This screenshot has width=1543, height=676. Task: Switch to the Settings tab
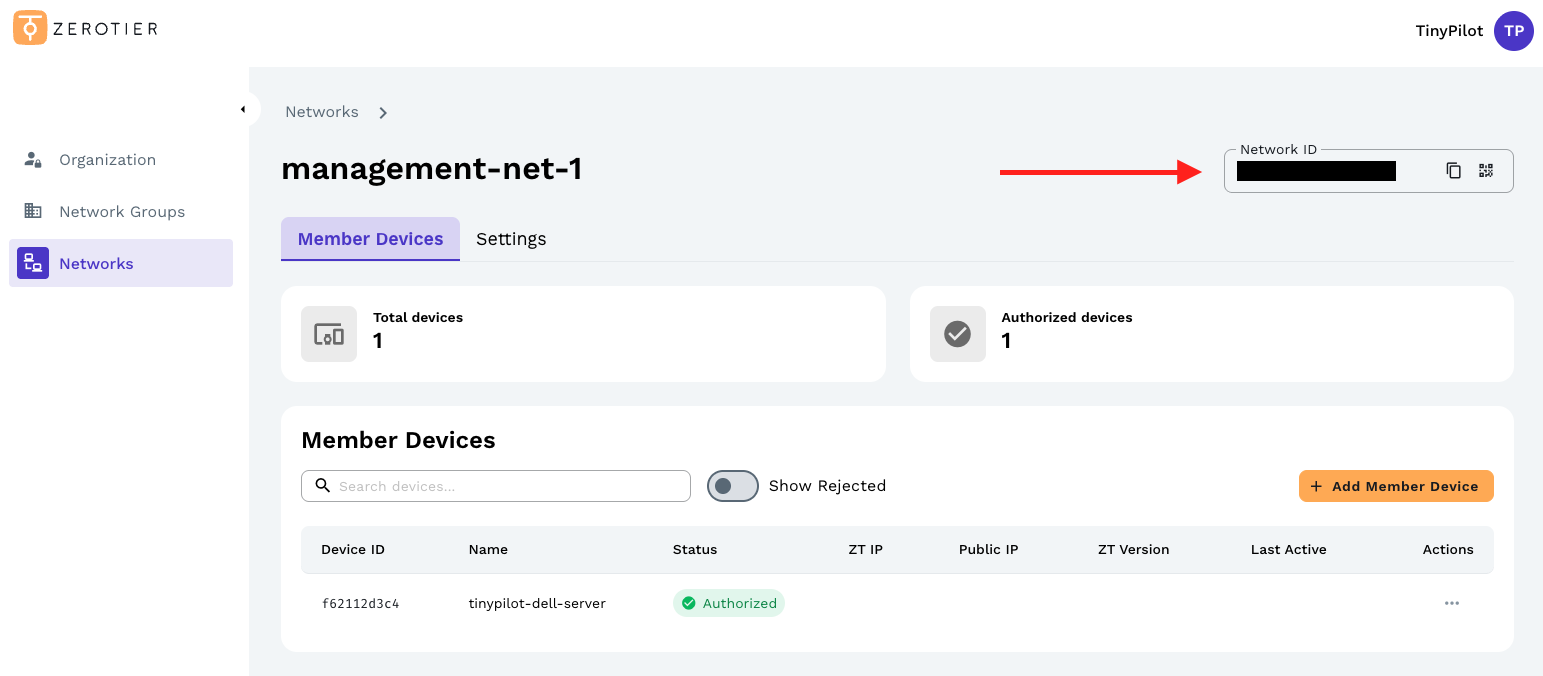(511, 238)
